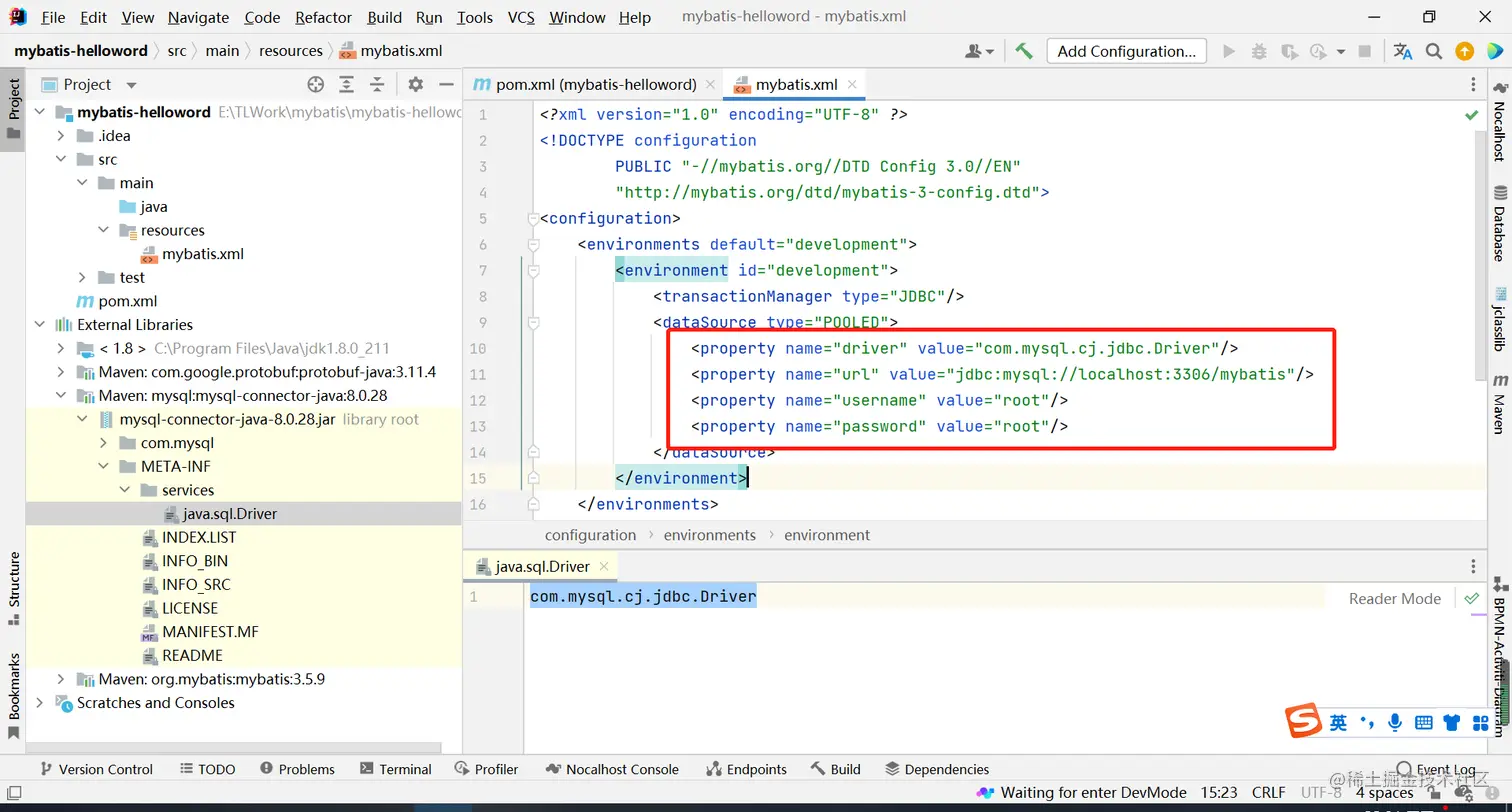This screenshot has height=812, width=1512.
Task: Click the Build project hammer icon
Action: click(1024, 51)
